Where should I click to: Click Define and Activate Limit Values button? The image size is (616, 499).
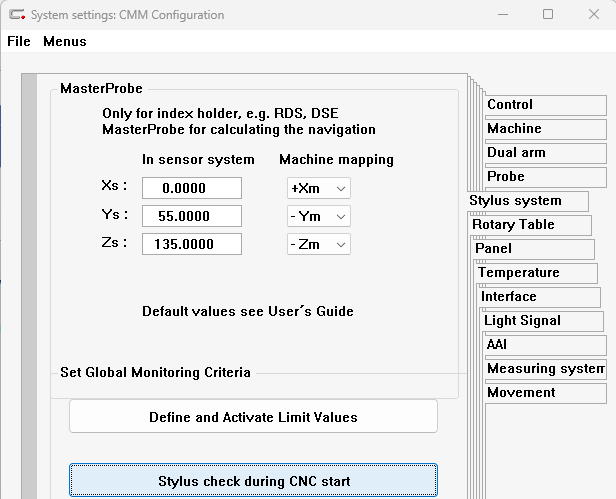(253, 417)
